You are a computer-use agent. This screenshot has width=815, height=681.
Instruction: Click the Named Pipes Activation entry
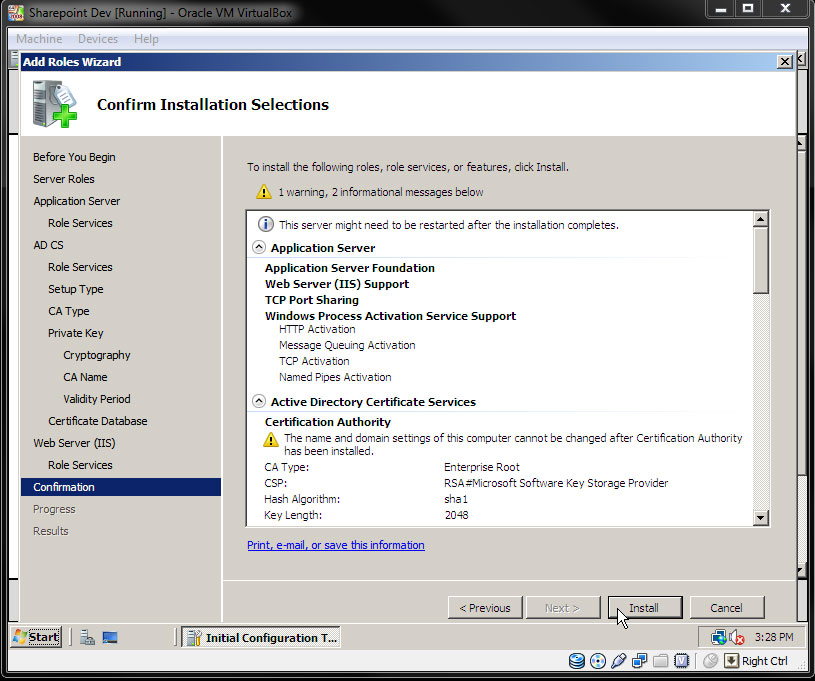pos(335,377)
